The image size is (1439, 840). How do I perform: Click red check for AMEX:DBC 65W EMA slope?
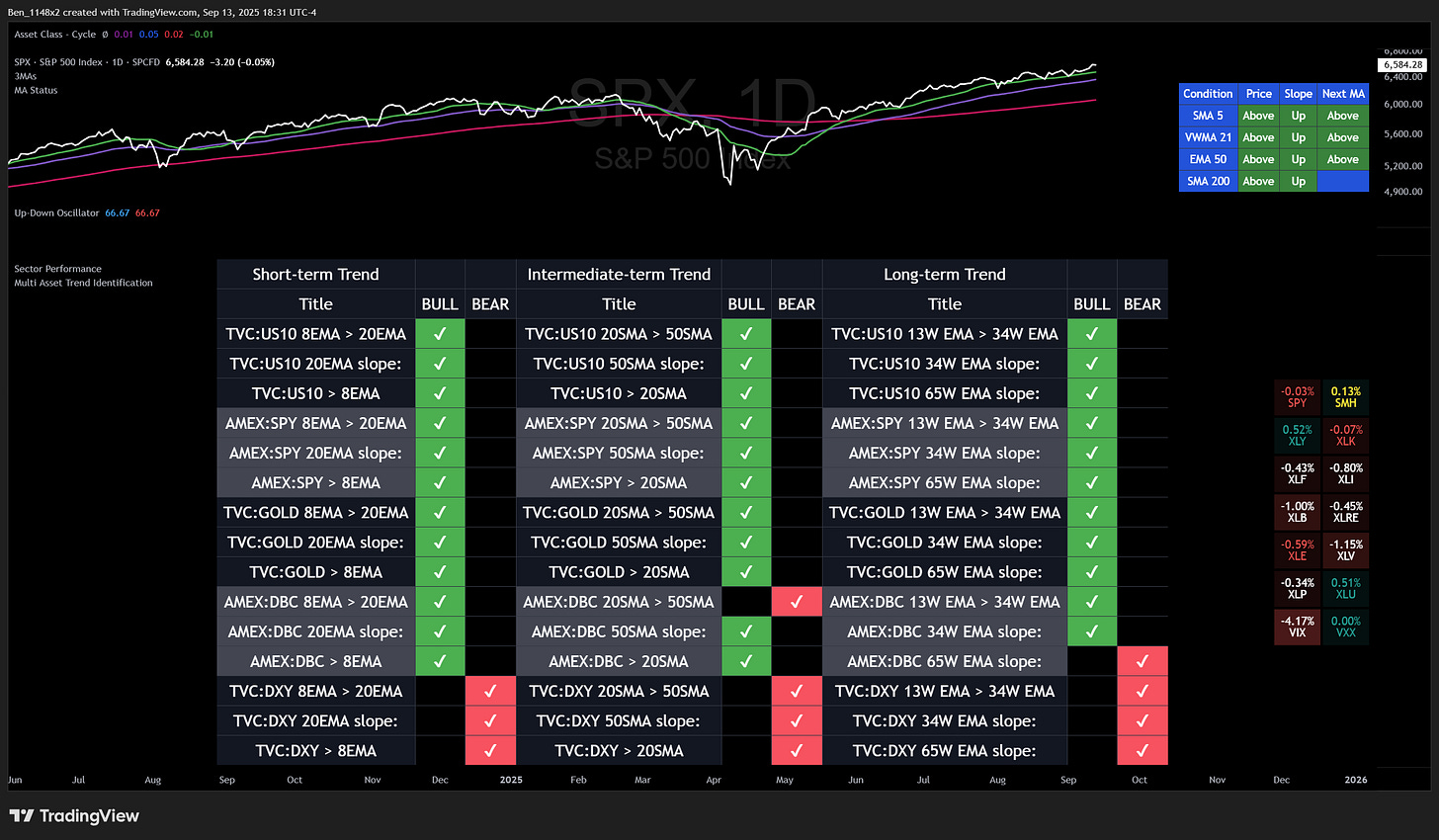tap(1143, 661)
